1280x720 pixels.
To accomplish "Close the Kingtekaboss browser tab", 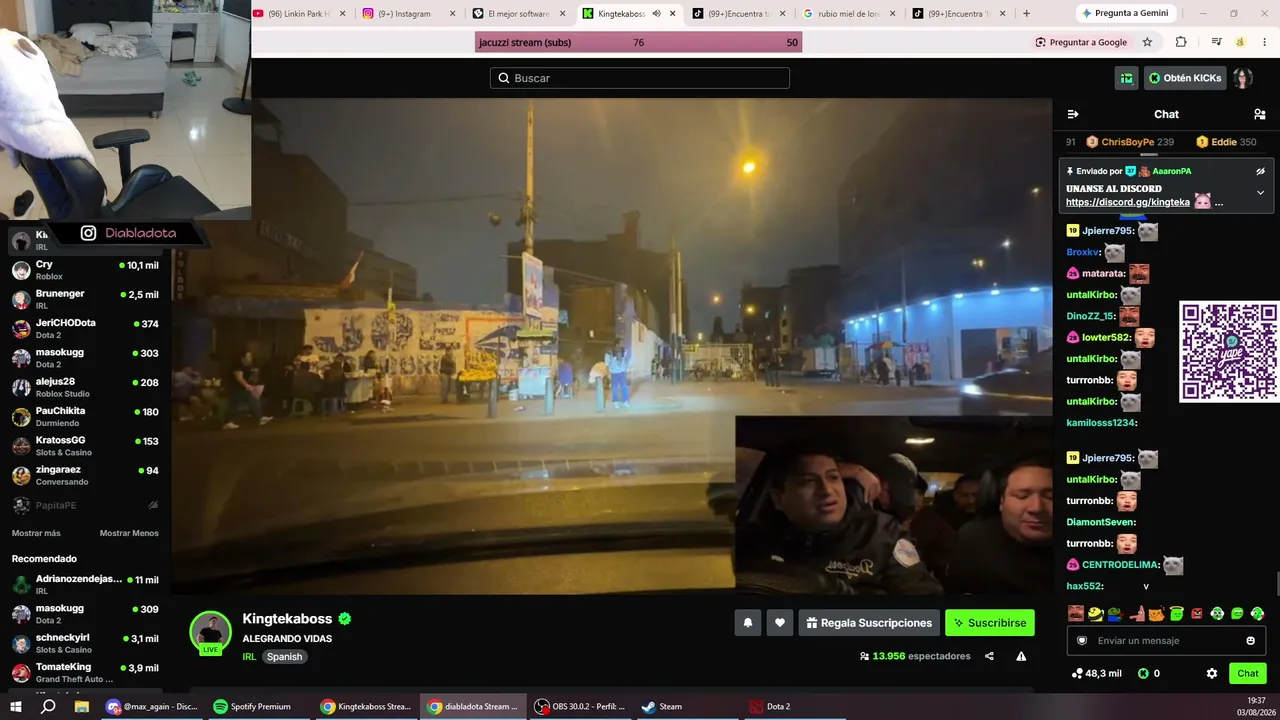I will pyautogui.click(x=672, y=14).
